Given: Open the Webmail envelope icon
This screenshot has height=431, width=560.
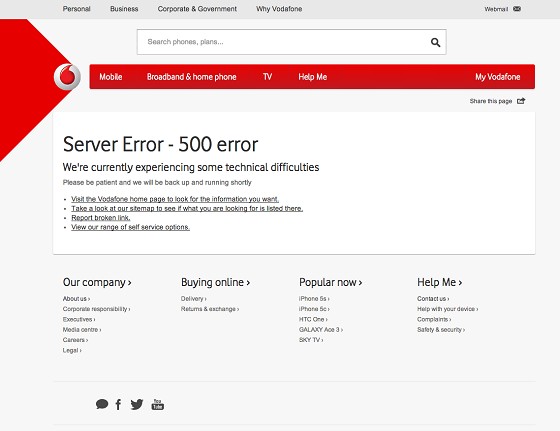Looking at the screenshot, I should tap(517, 9).
